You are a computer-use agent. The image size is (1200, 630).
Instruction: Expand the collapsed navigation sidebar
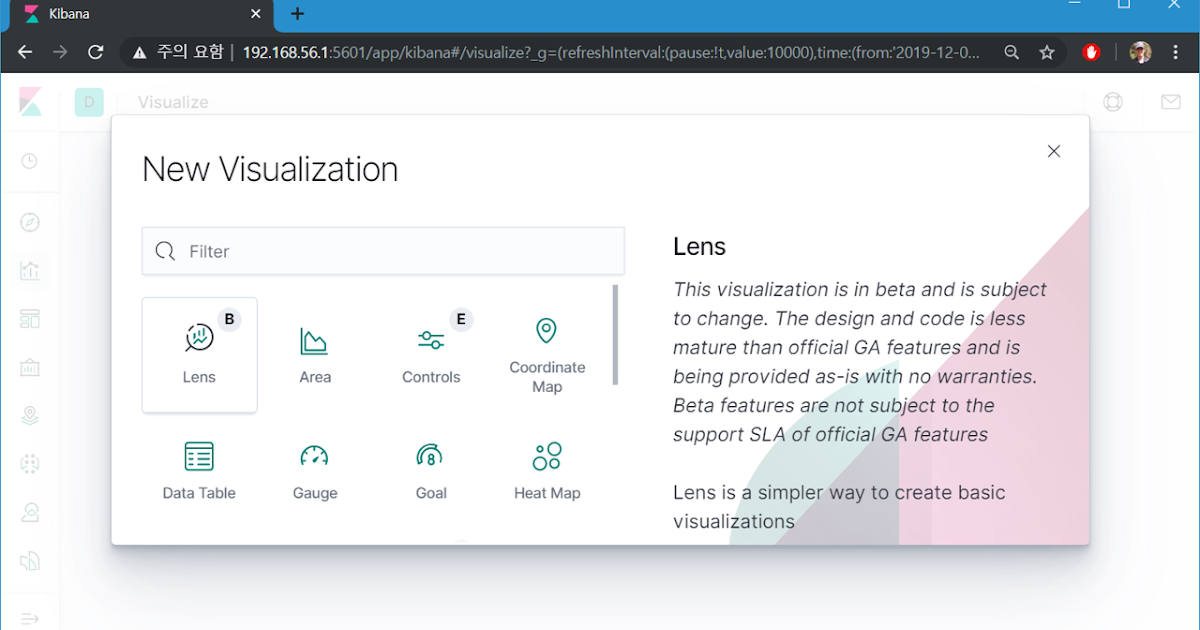[x=29, y=617]
